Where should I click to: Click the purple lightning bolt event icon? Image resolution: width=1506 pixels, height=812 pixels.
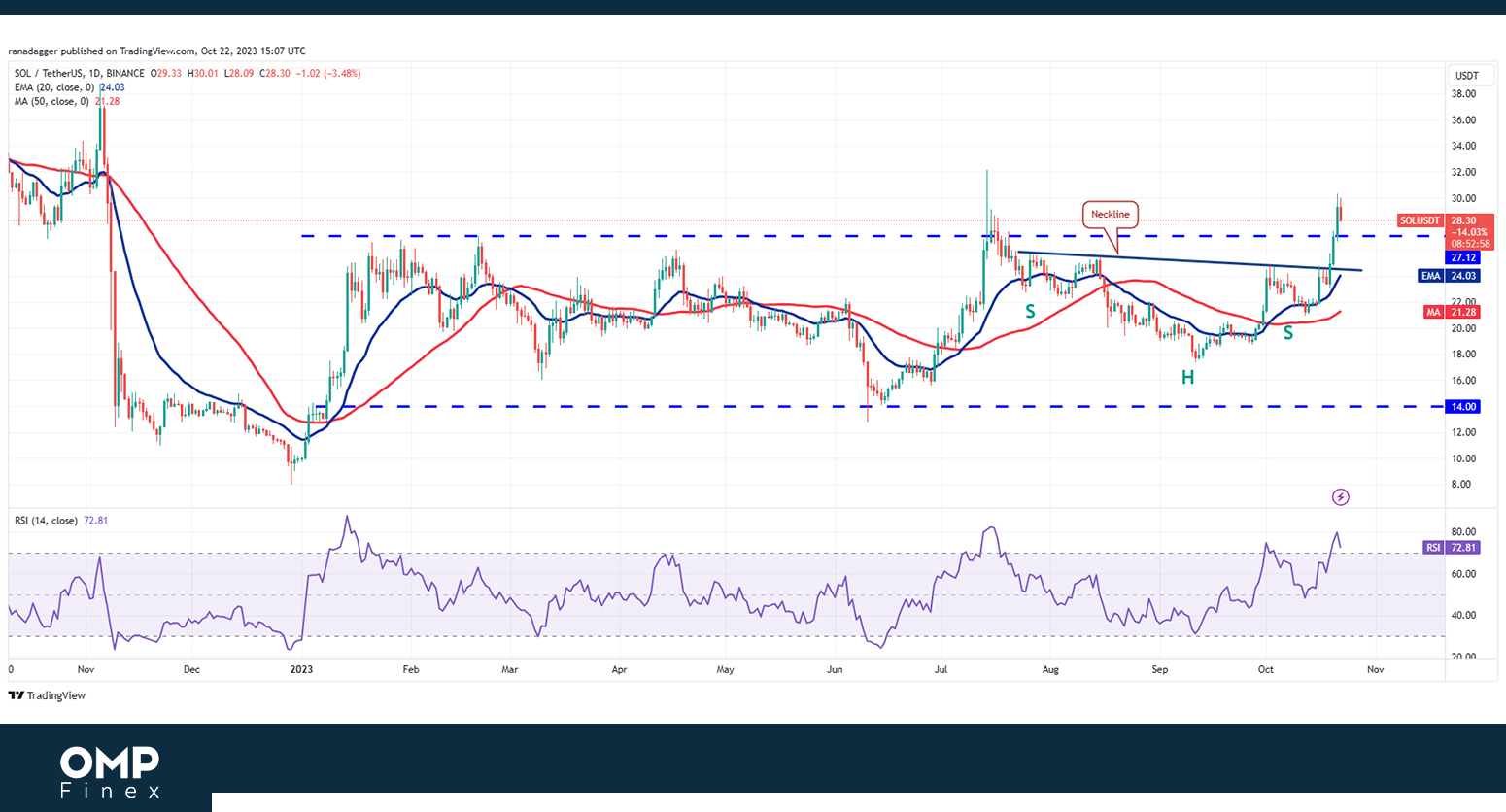1340,497
